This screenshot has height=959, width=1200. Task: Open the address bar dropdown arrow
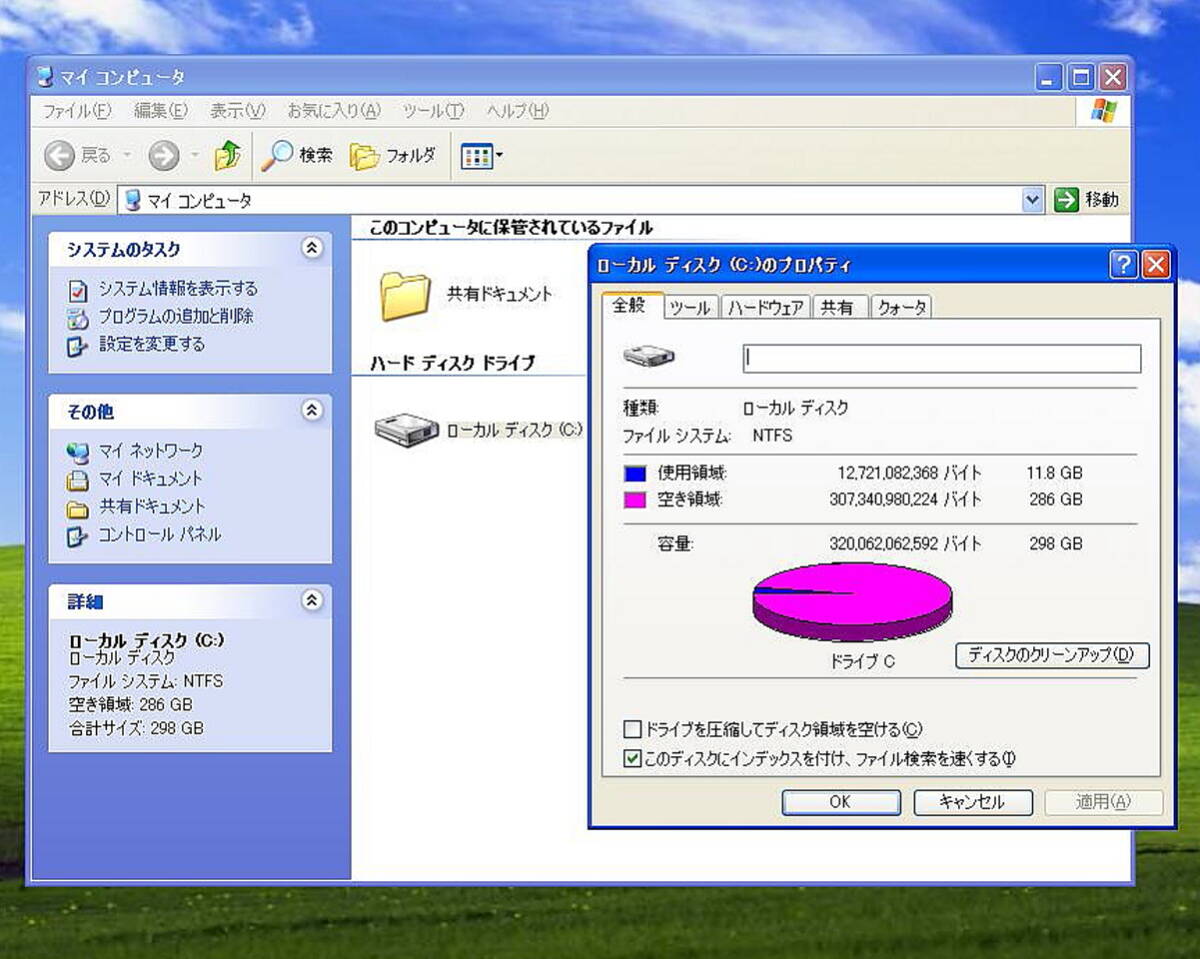coord(1034,200)
